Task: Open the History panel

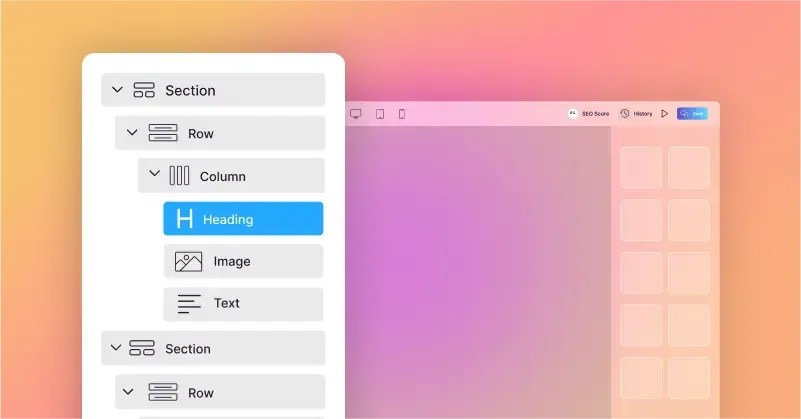Action: click(x=637, y=113)
